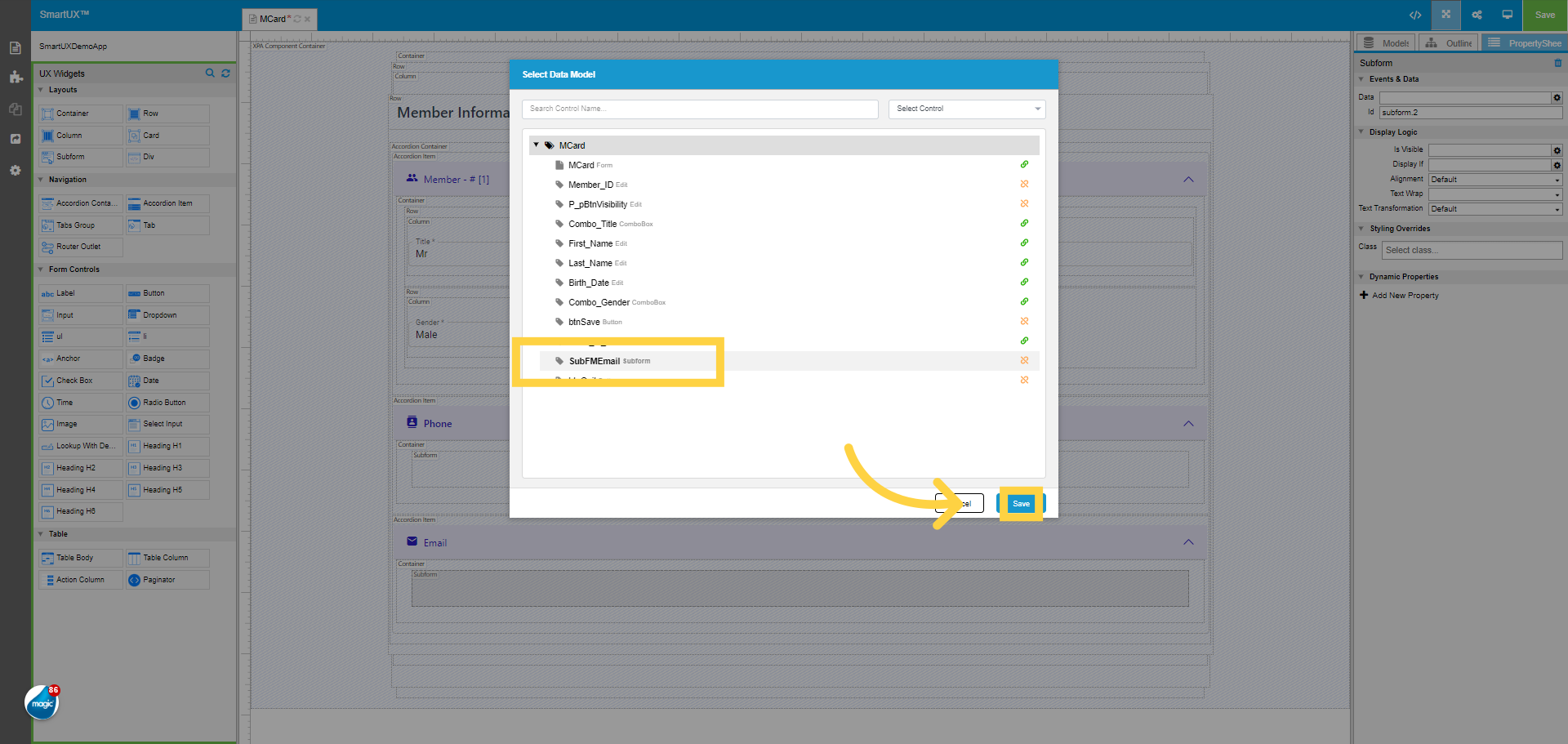The width and height of the screenshot is (1568, 744).
Task: Open the gear beside the Data field
Action: coord(1557,97)
